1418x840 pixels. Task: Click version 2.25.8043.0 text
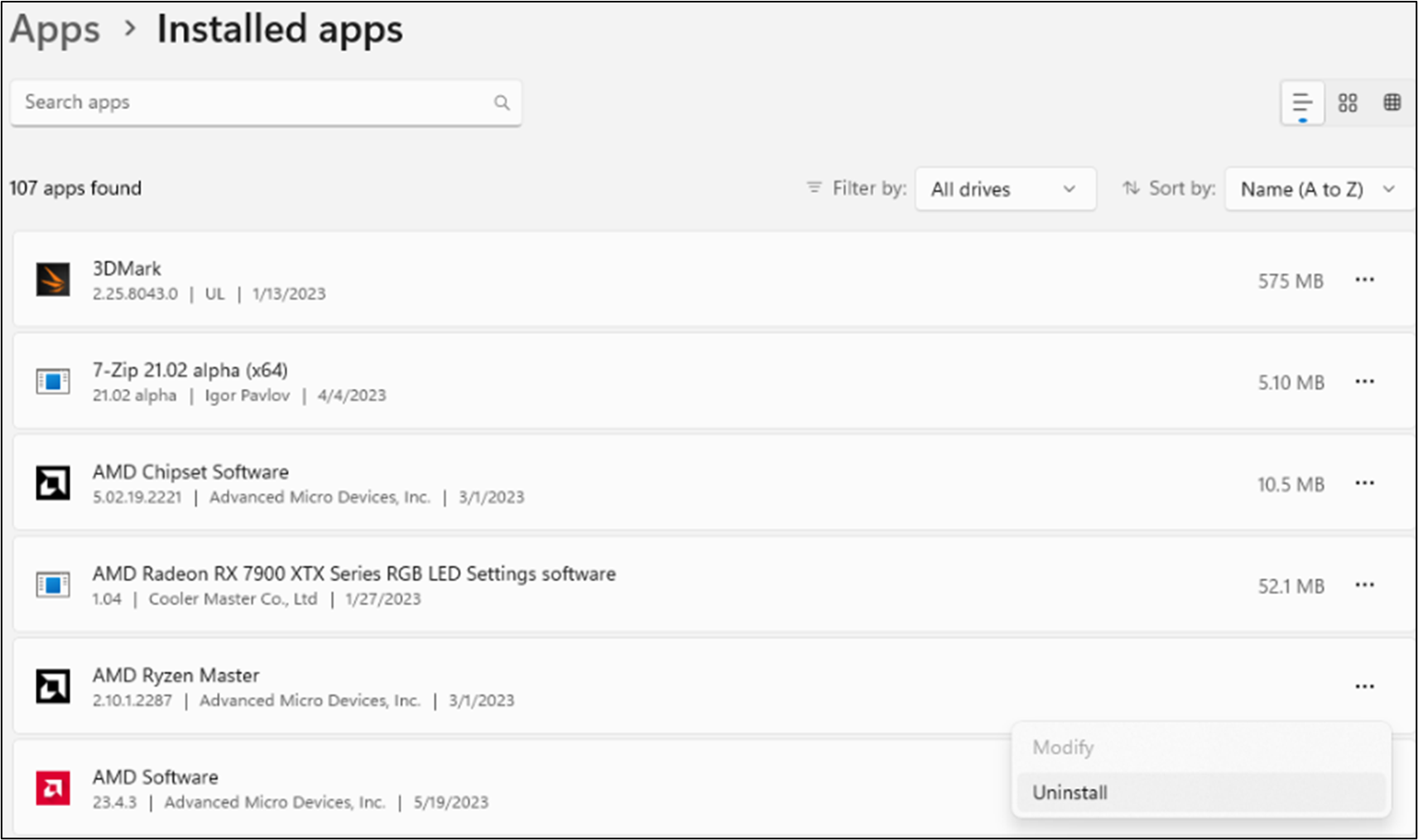(x=135, y=294)
